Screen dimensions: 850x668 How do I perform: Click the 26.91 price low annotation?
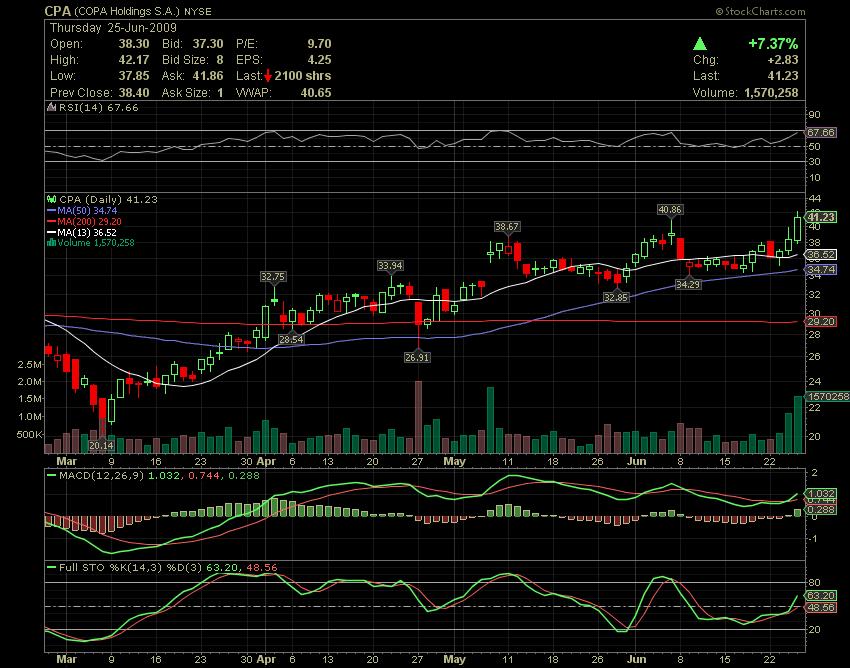coord(417,357)
